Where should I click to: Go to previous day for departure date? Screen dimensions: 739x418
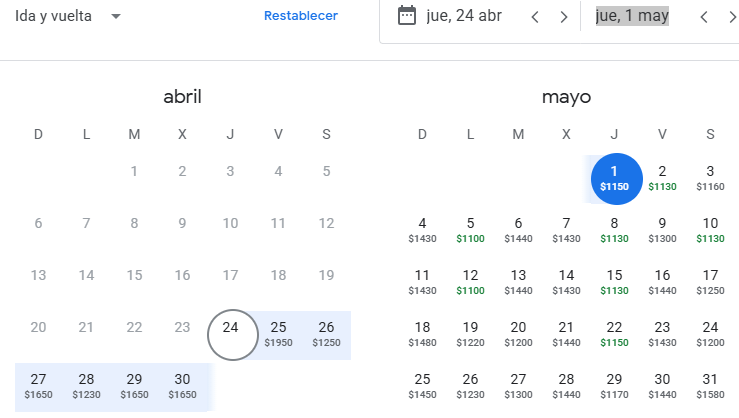[535, 17]
